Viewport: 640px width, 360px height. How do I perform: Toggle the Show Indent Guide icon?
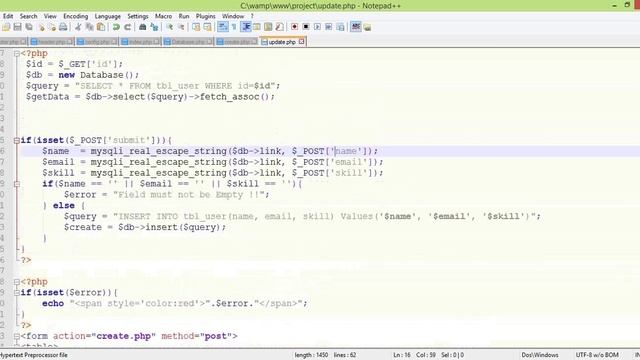245,27
